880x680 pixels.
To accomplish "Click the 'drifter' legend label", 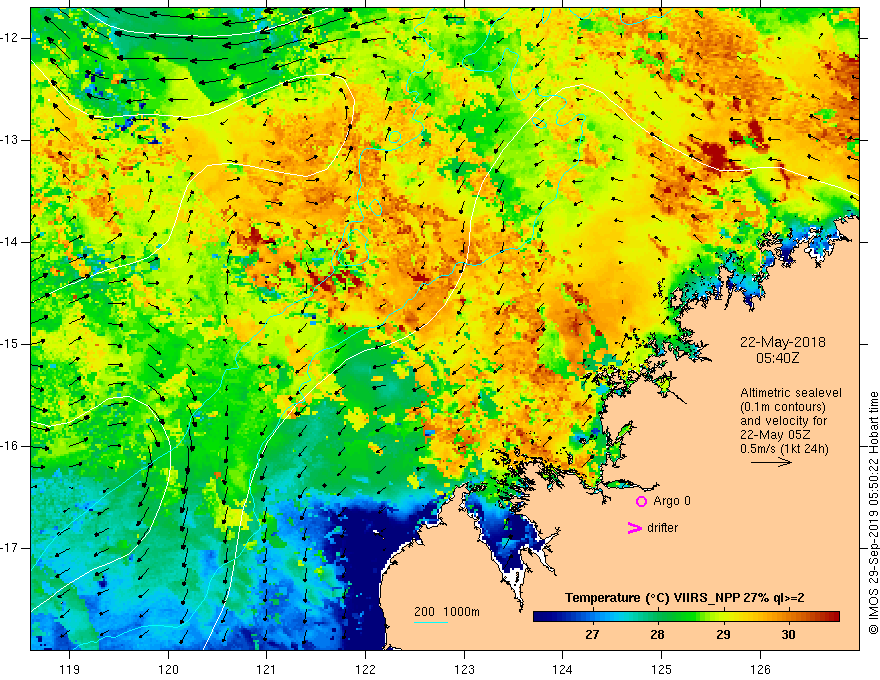I will pyautogui.click(x=662, y=528).
